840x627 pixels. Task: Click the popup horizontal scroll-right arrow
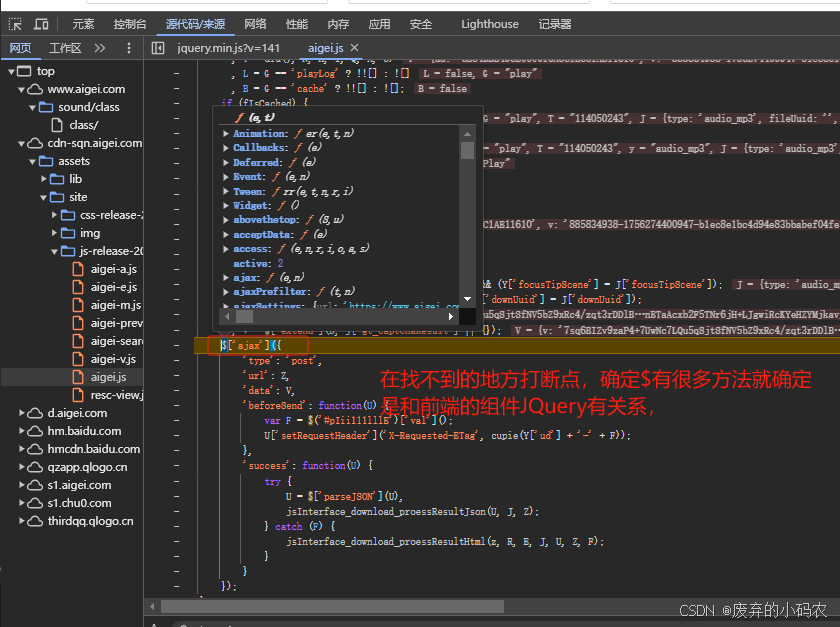click(x=451, y=317)
